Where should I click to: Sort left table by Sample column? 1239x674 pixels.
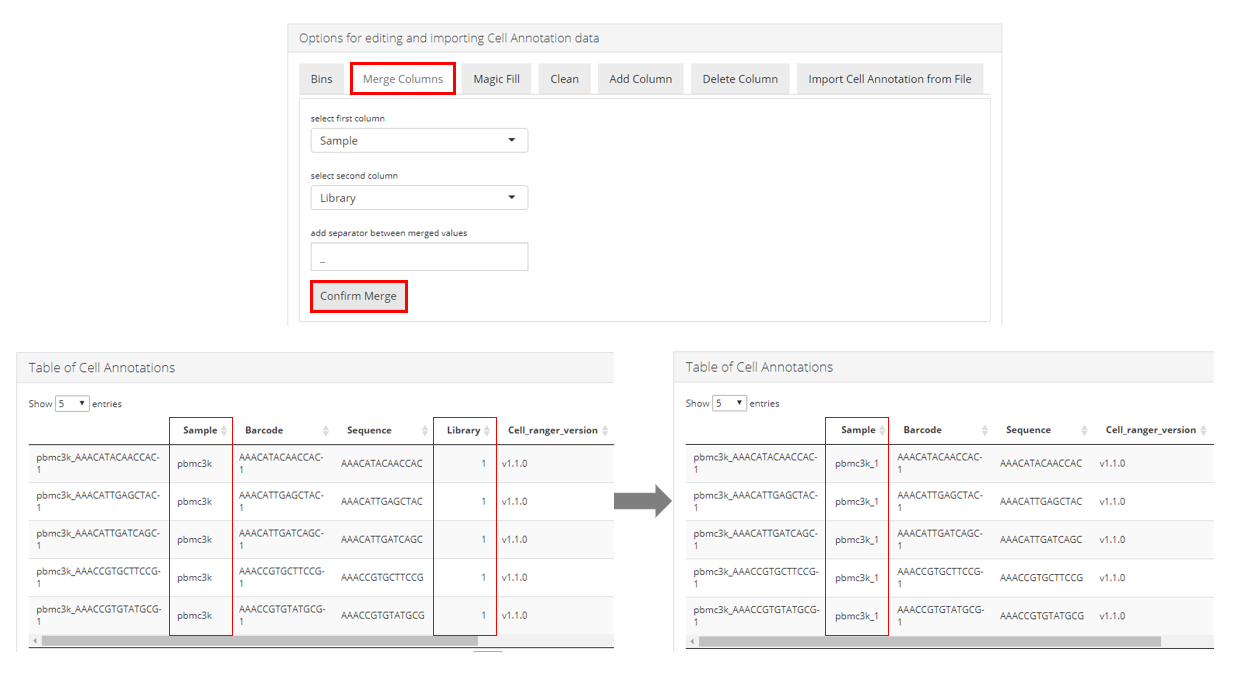tap(201, 430)
